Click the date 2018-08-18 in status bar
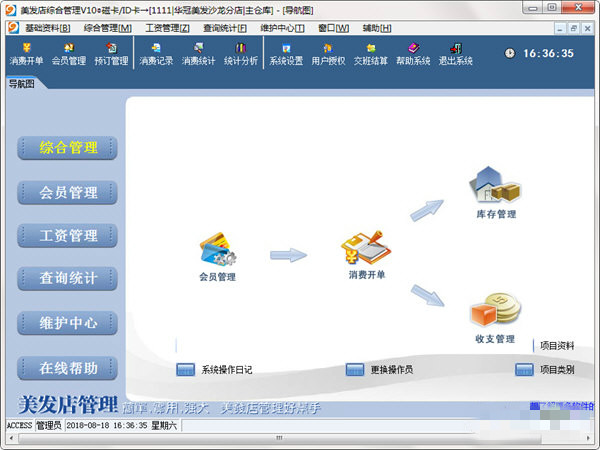Image resolution: width=600 pixels, height=450 pixels. click(88, 425)
